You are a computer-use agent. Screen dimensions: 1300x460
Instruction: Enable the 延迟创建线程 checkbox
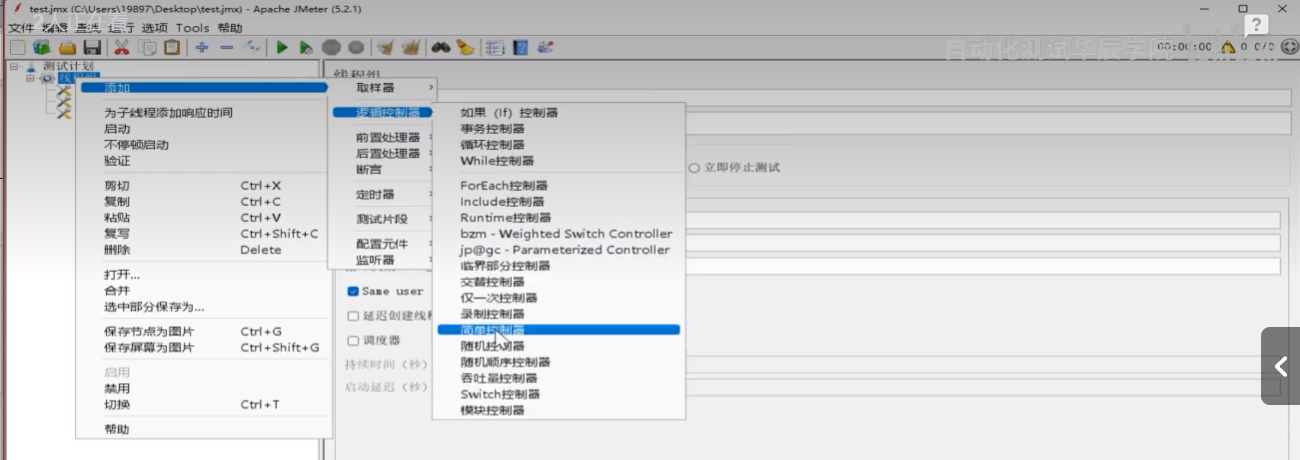point(353,316)
